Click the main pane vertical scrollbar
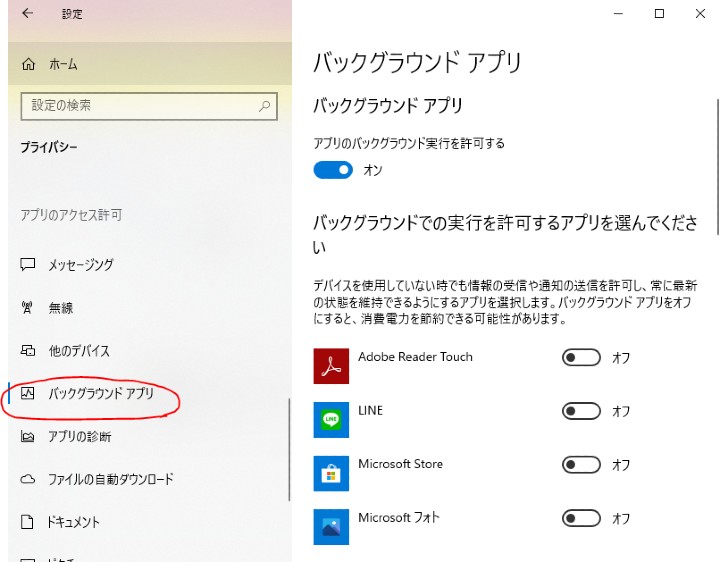720x562 pixels. 717,167
